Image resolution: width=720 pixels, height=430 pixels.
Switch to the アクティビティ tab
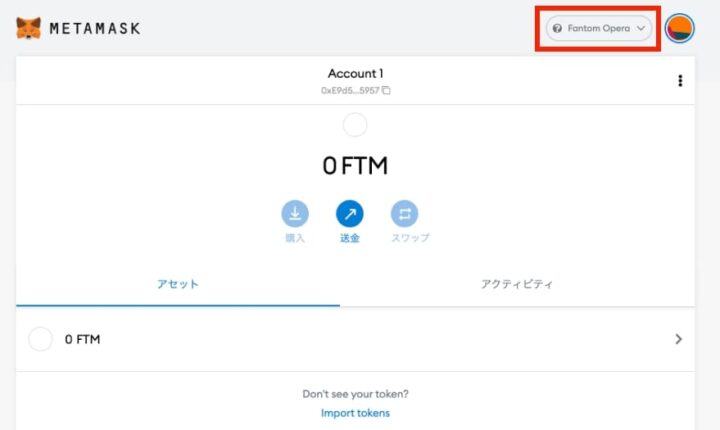[517, 284]
